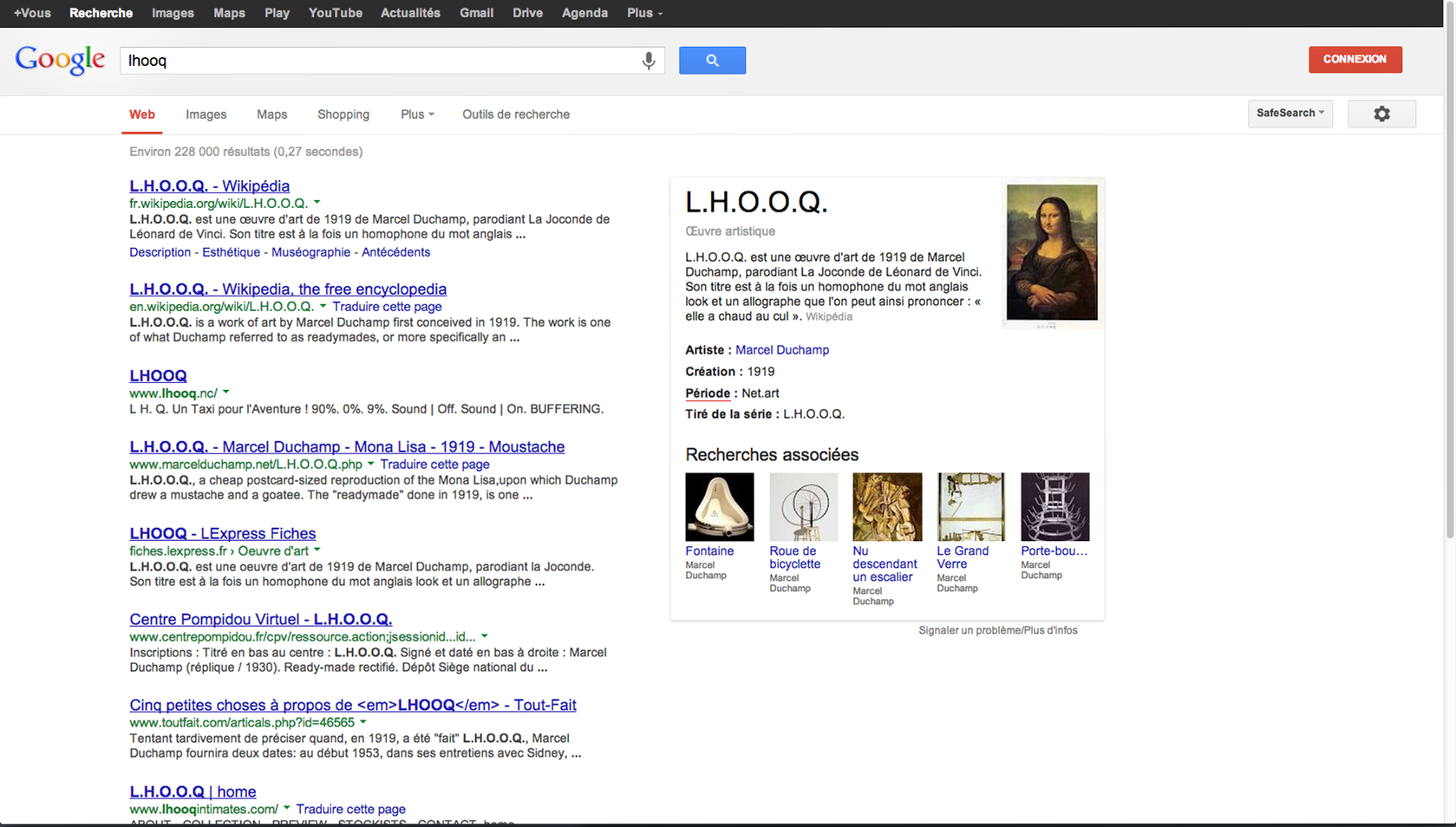The image size is (1456, 827).
Task: Click green arrow next to fr.wikipedia.org URL
Action: (317, 203)
